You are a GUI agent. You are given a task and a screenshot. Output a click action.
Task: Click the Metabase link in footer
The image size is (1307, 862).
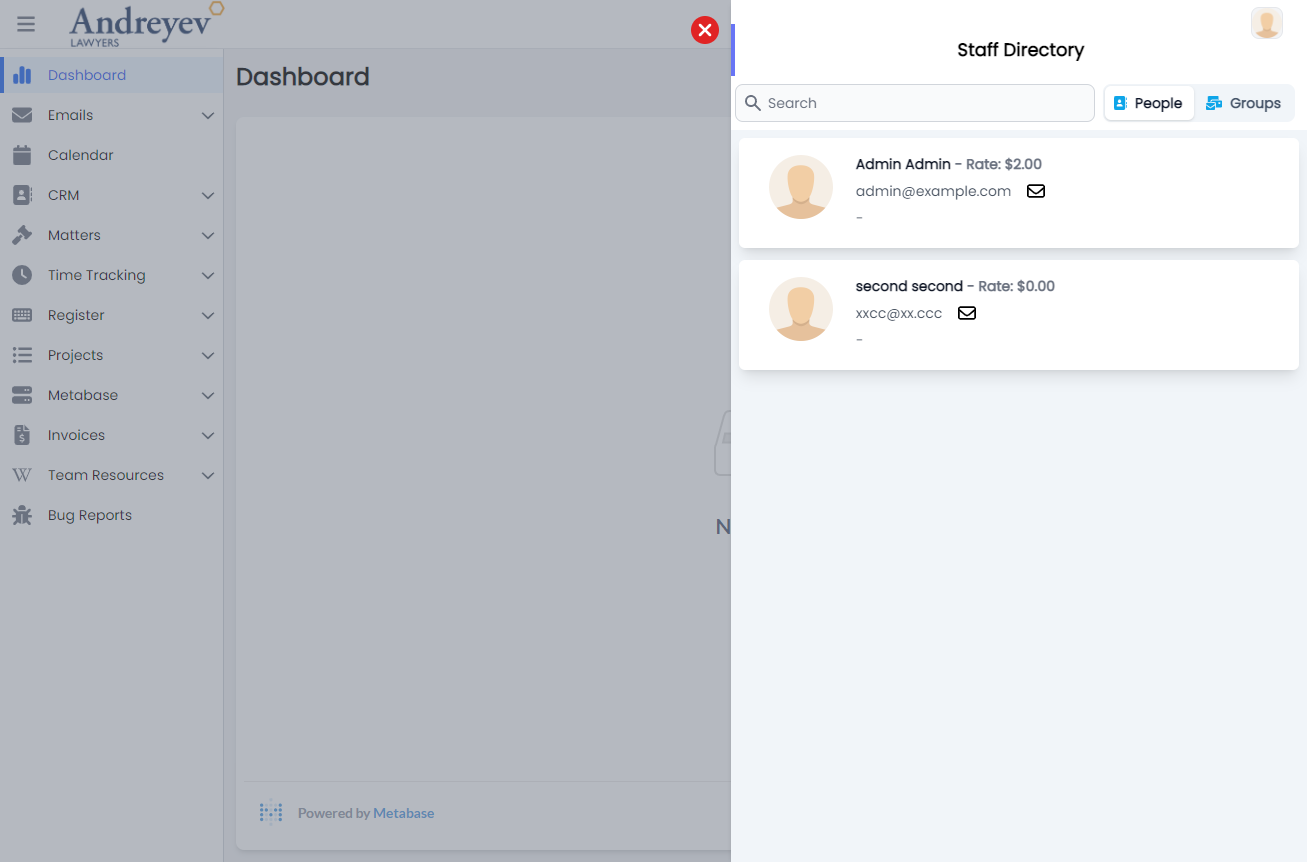(403, 813)
